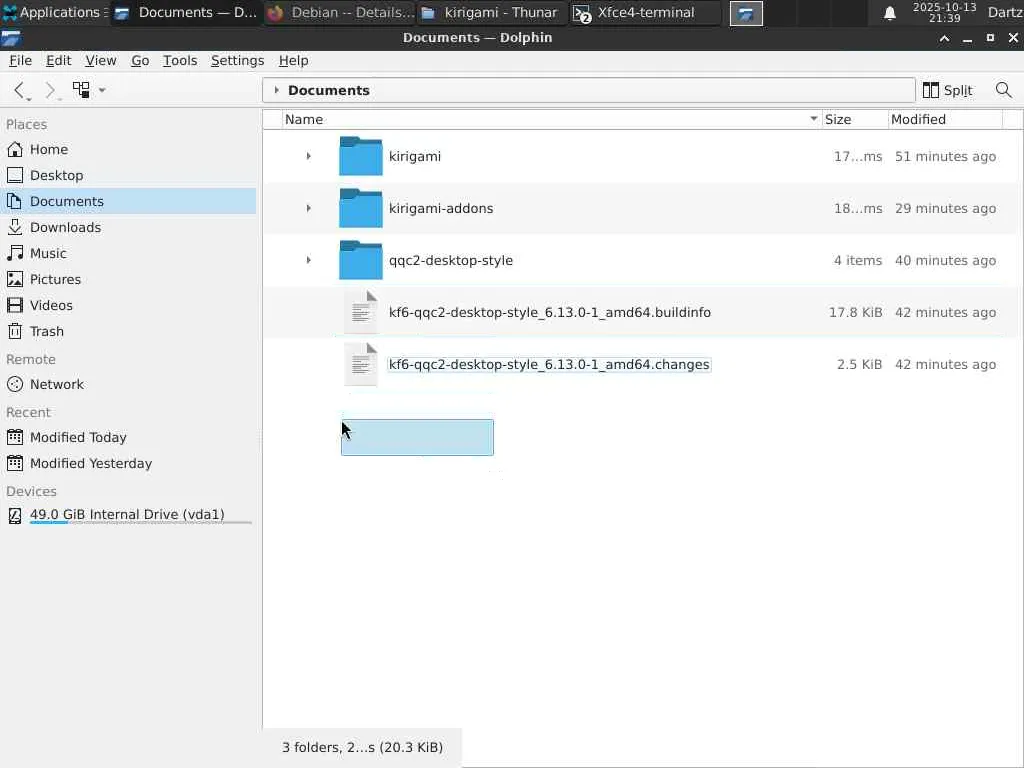Open the notification bell icon

(889, 13)
